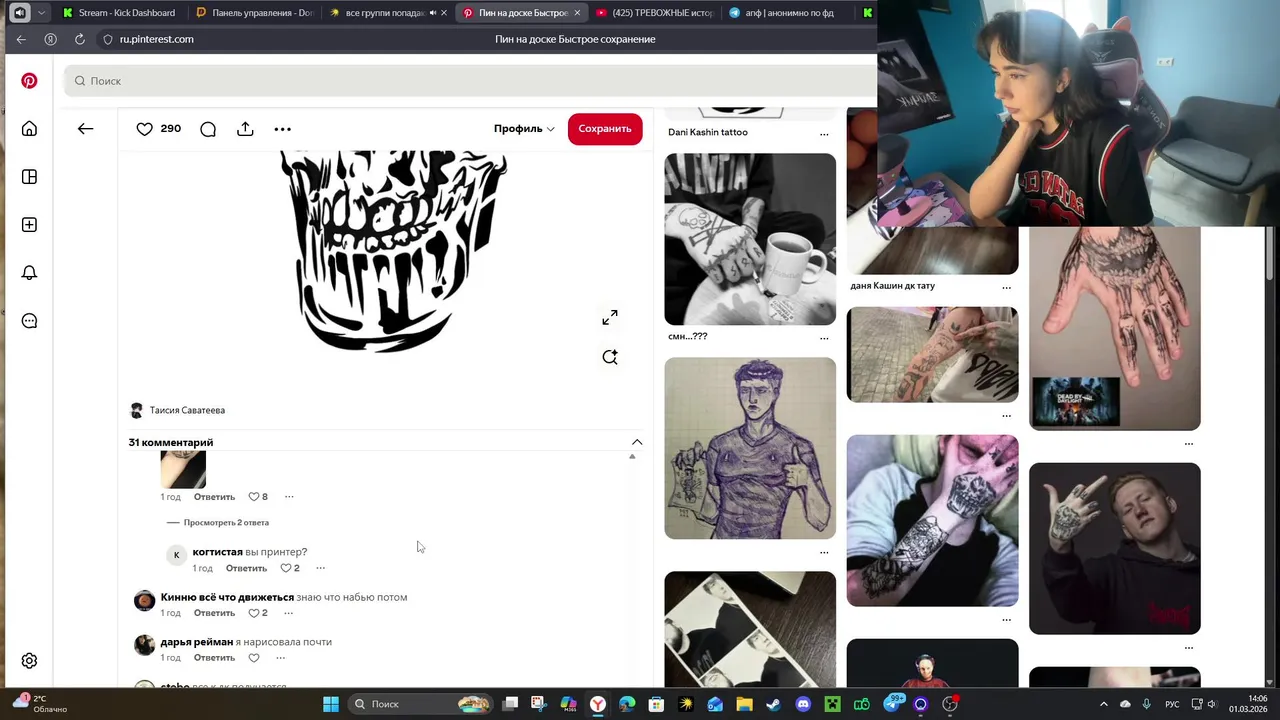Open the skeleton hand tattoo pin
Viewport: 1280px width, 720px height.
click(x=1115, y=328)
